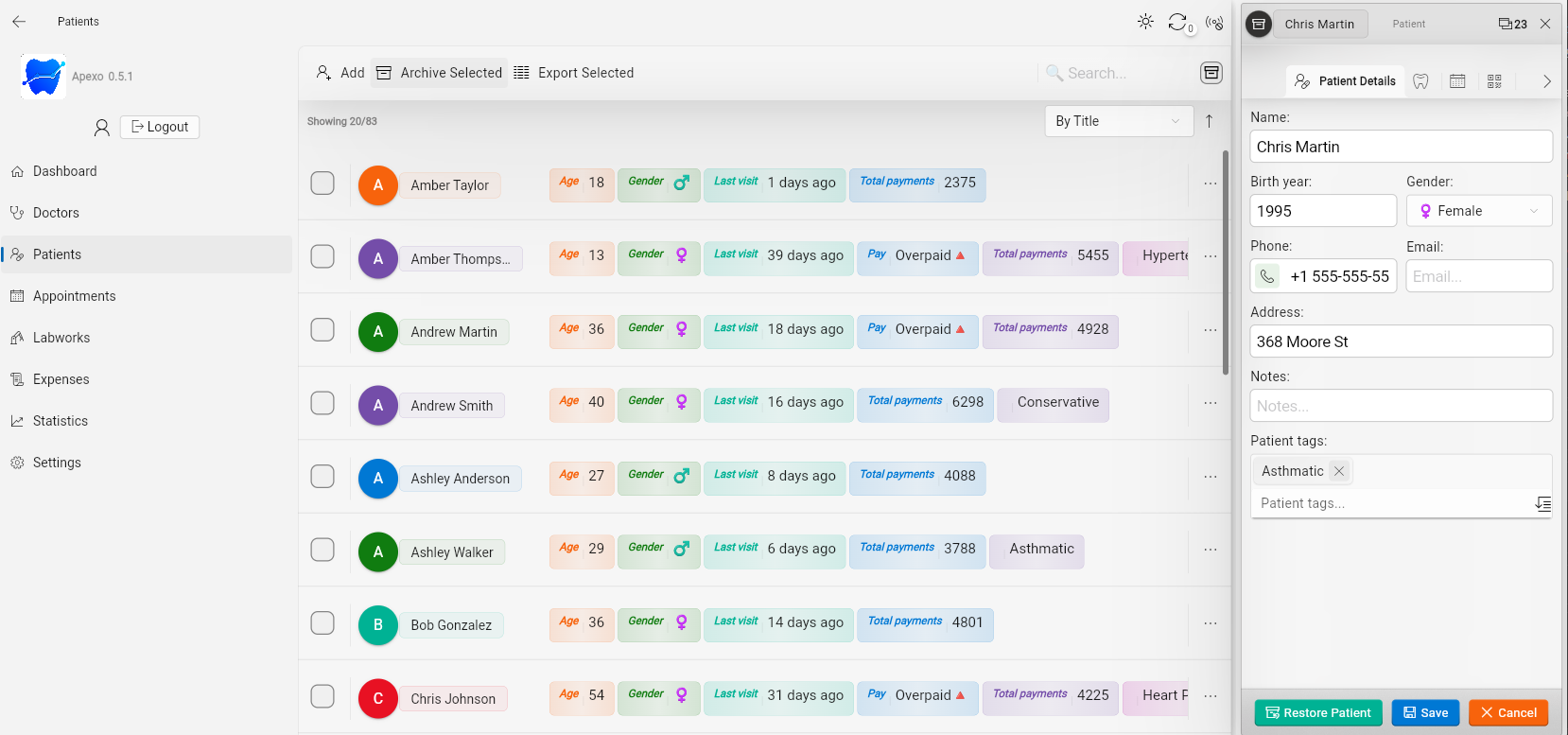Remove the Asthmatic tag
Image resolution: width=1568 pixels, height=735 pixels.
click(1339, 471)
